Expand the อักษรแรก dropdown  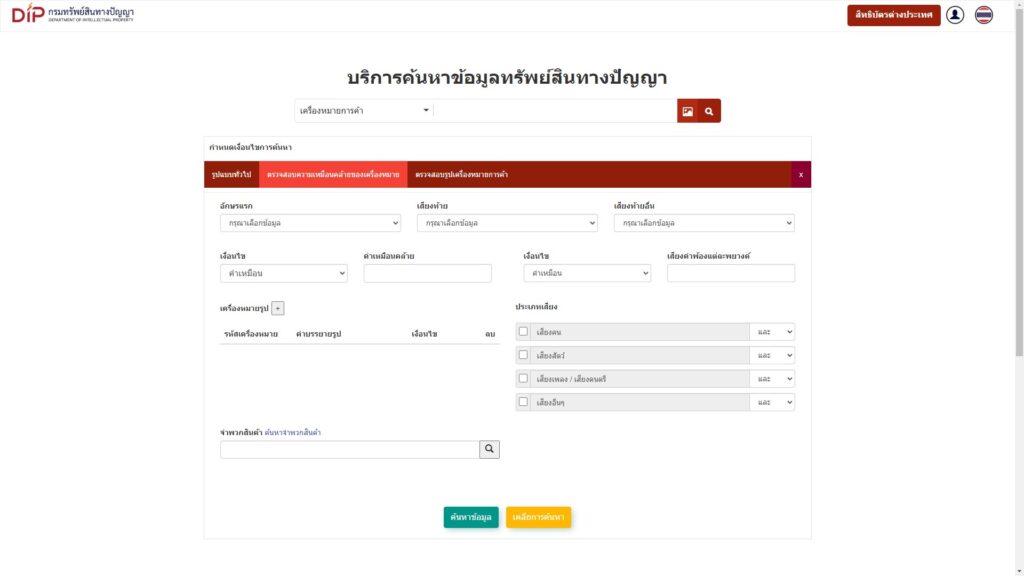[310, 223]
